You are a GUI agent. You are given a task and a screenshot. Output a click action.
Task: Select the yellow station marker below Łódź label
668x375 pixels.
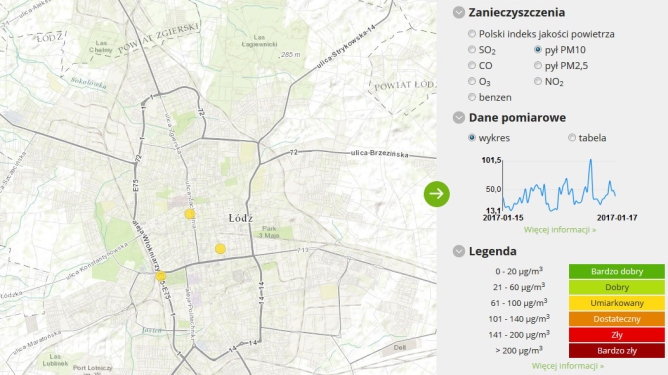pos(220,248)
